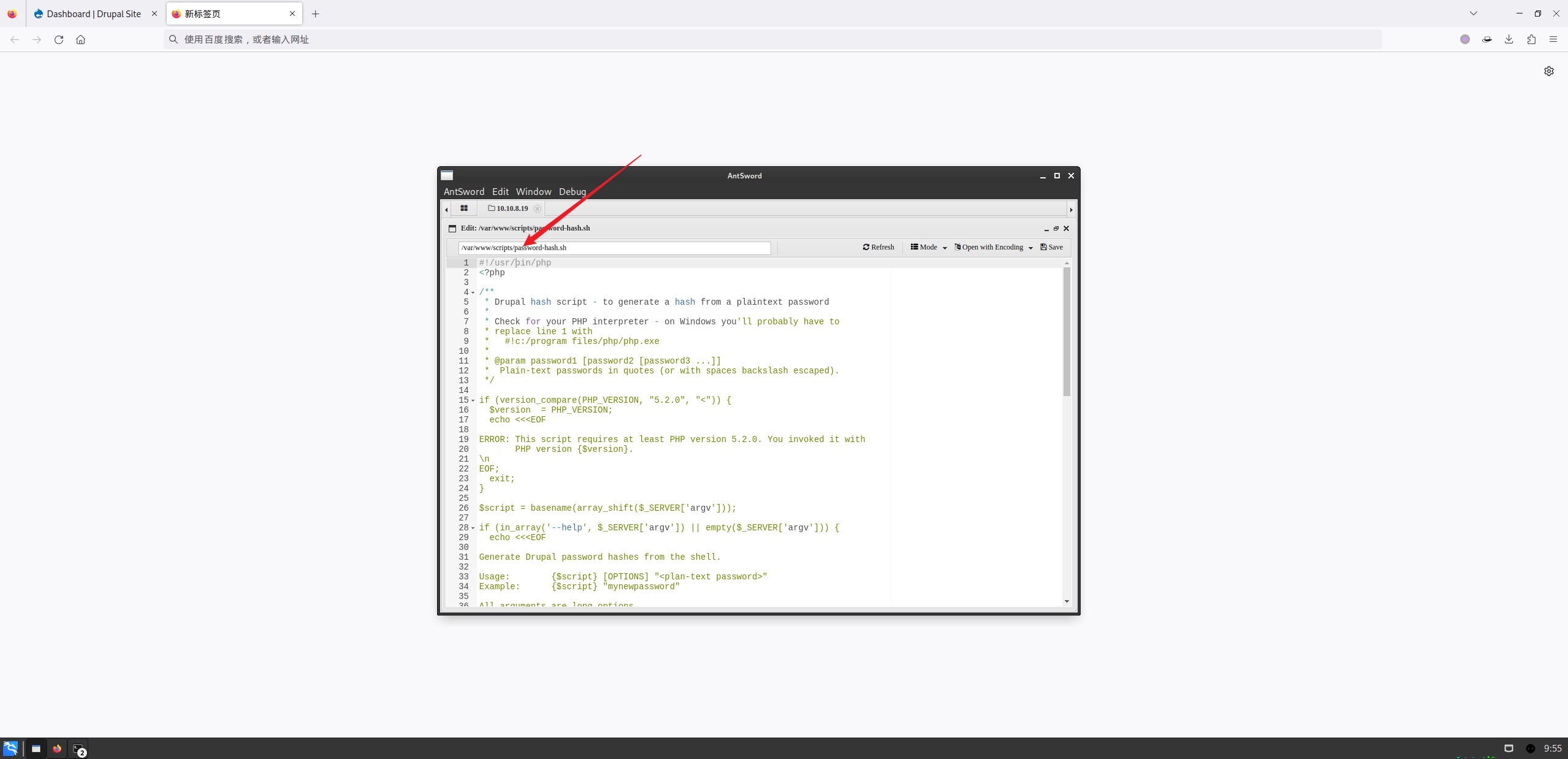Open Kali applications menu in taskbar
The image size is (1568, 759).
point(10,749)
